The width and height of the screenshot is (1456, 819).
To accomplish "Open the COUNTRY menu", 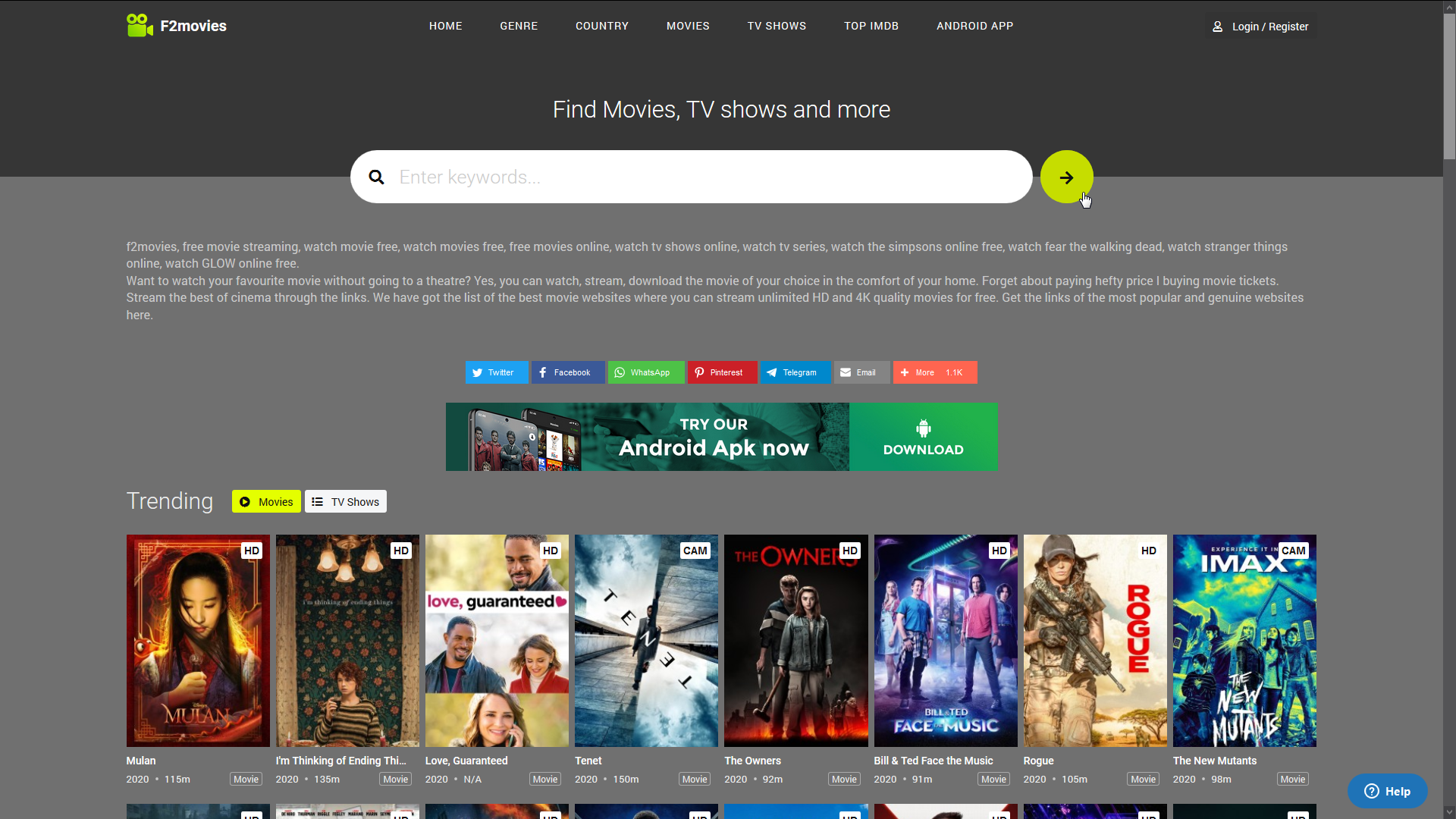I will coord(602,26).
